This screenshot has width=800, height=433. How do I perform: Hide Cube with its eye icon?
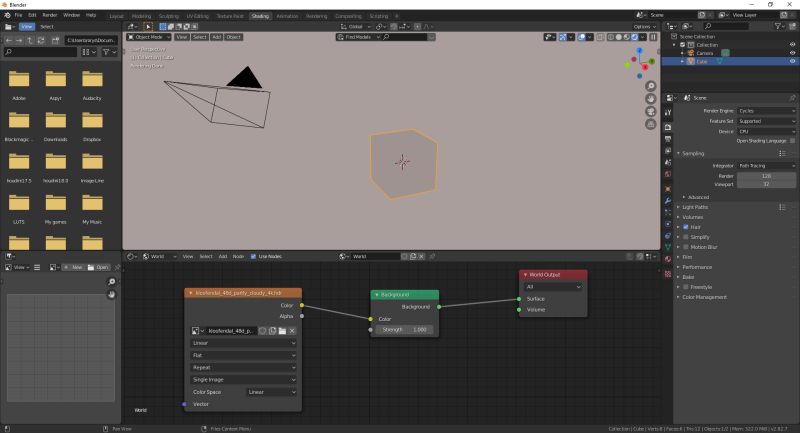click(792, 61)
